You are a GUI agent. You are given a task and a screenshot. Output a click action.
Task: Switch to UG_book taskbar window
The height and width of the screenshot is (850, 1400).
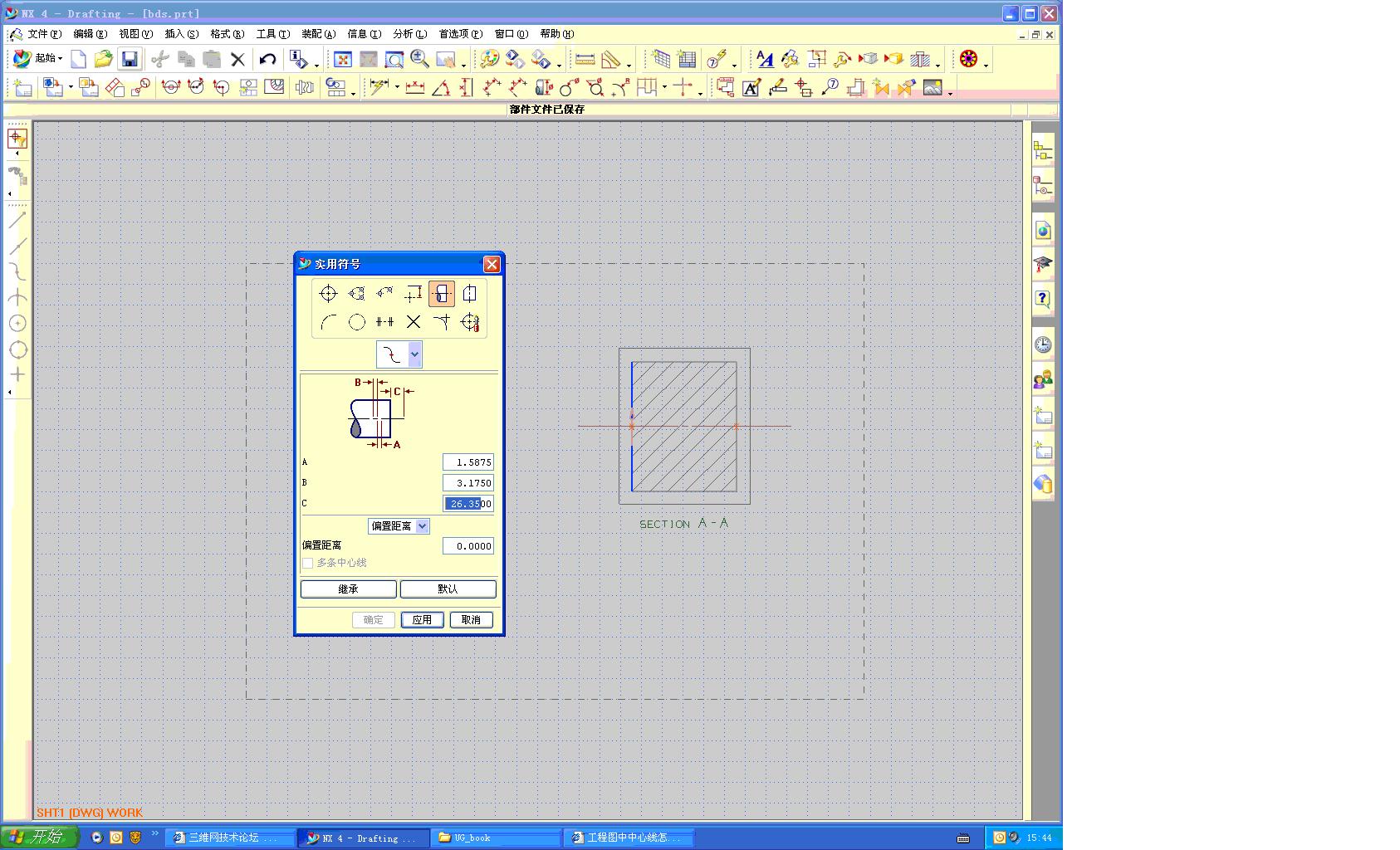(x=496, y=838)
